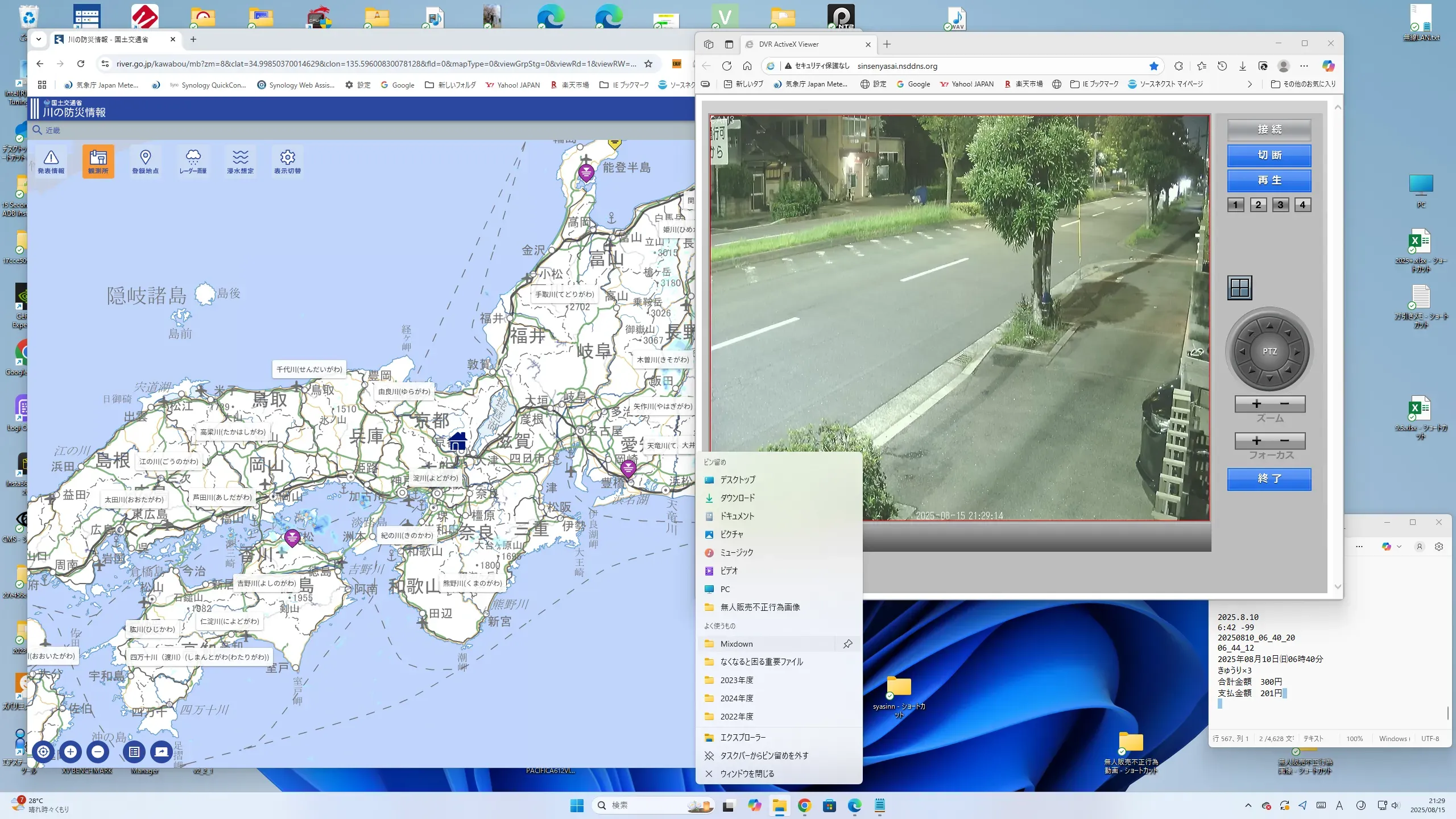Screen dimensions: 1456x819
Task: Expand bookmarks overflow chevron in Edge
Action: (x=1250, y=84)
